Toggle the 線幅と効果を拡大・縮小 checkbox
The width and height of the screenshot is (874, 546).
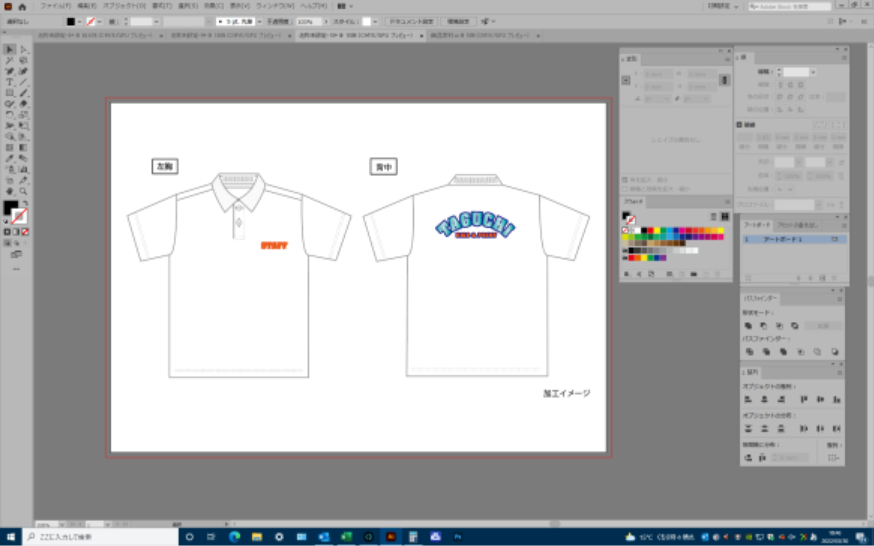point(625,189)
